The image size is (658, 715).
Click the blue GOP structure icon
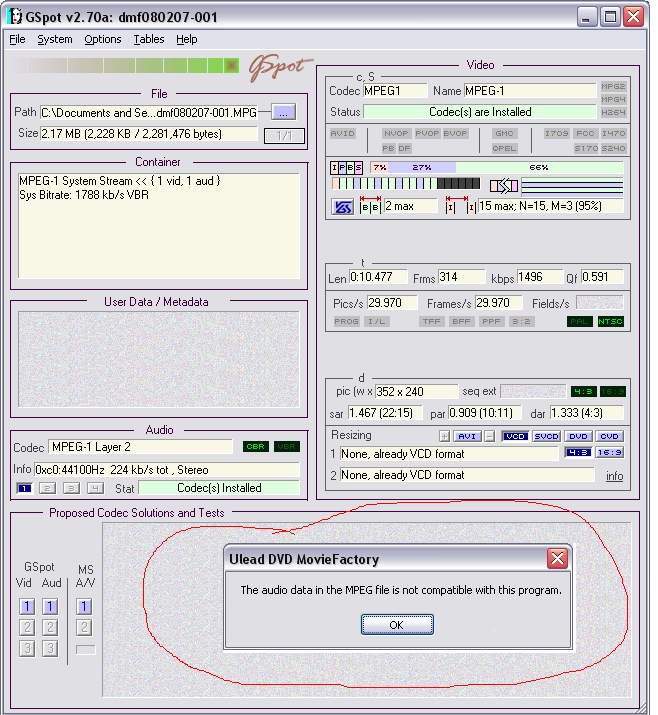pyautogui.click(x=342, y=207)
